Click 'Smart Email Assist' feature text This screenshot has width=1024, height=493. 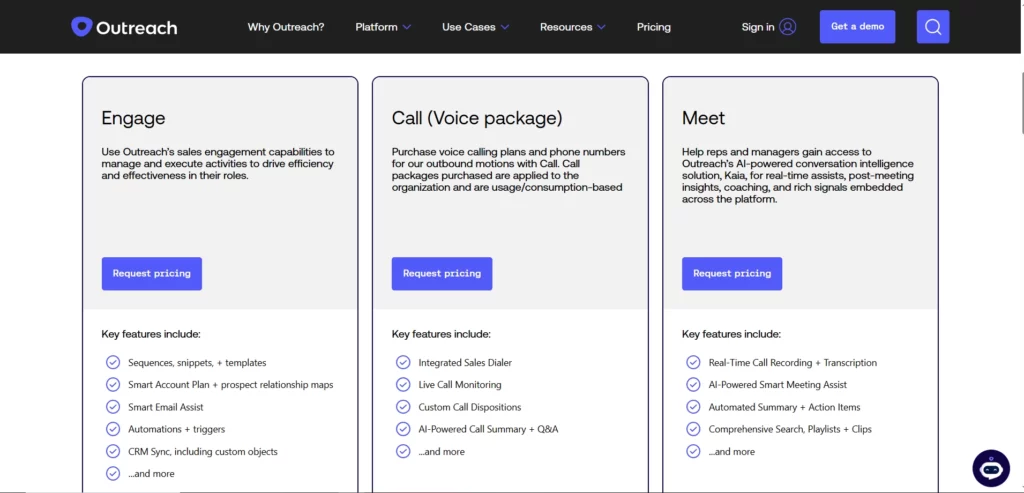tap(166, 407)
